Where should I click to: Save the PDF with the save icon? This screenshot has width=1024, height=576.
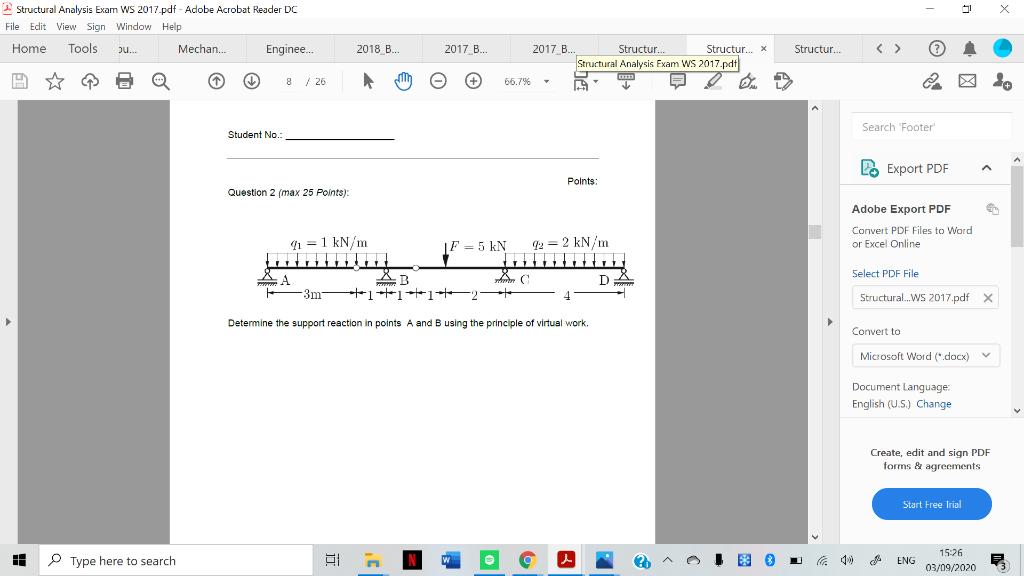19,82
